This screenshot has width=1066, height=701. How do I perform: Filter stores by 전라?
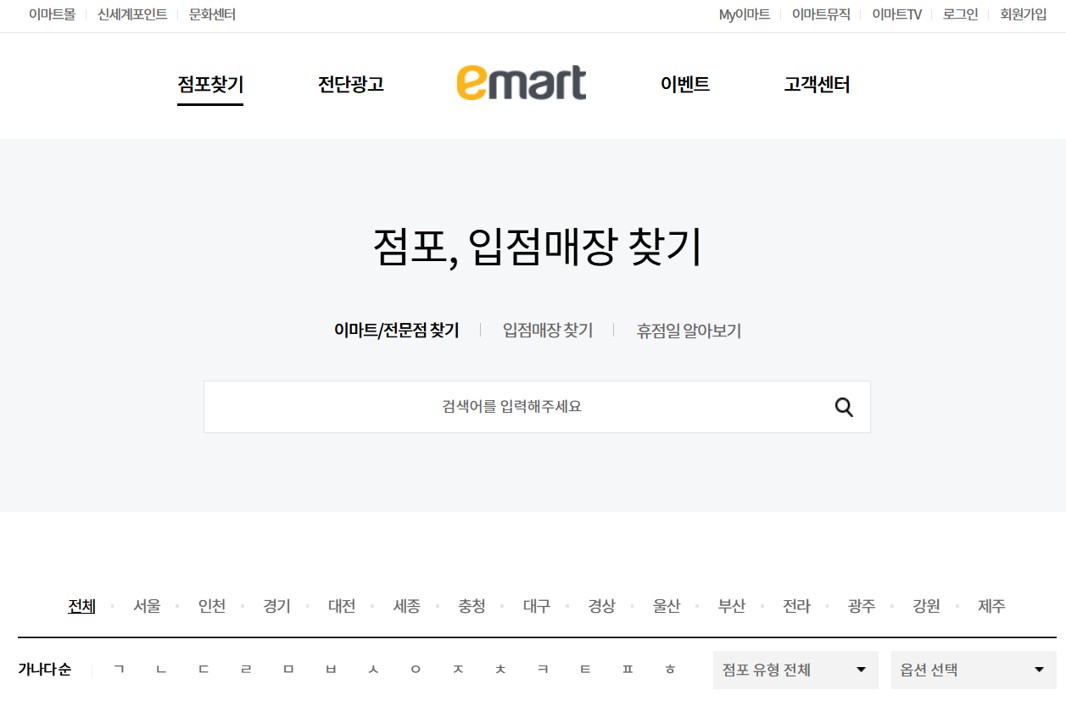click(x=796, y=606)
